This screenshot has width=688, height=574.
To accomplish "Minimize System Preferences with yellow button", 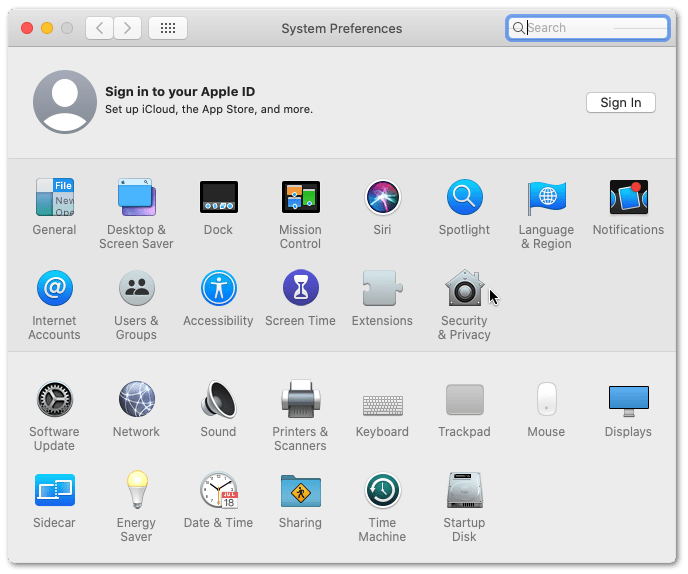I will click(x=47, y=28).
